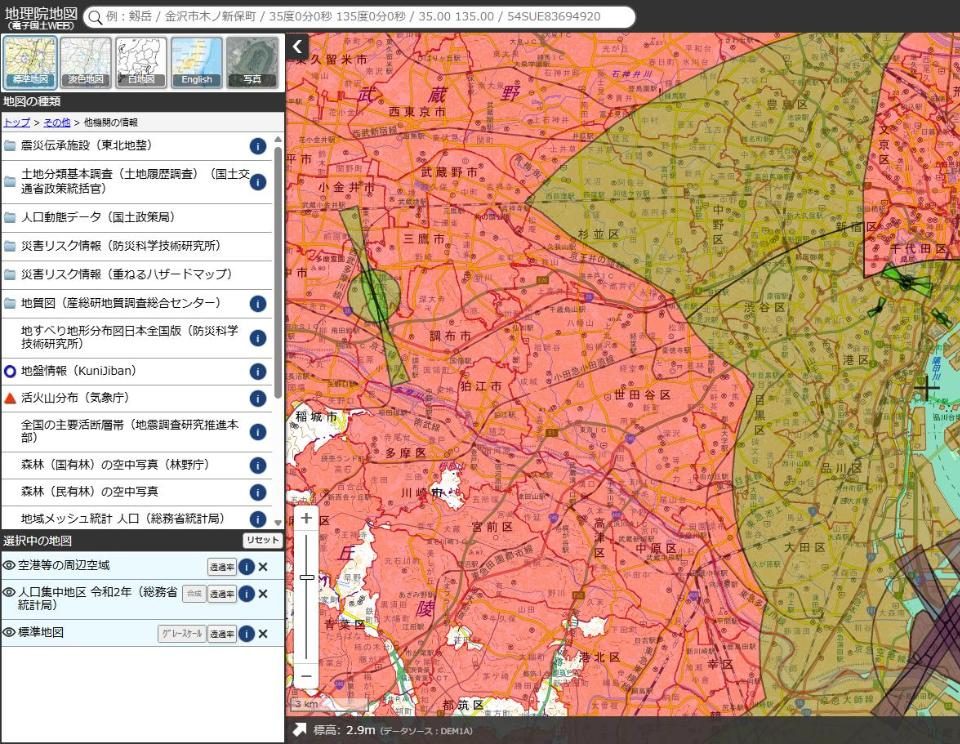This screenshot has height=744, width=960.
Task: Click the 標高 elevation readout
Action: (x=344, y=730)
